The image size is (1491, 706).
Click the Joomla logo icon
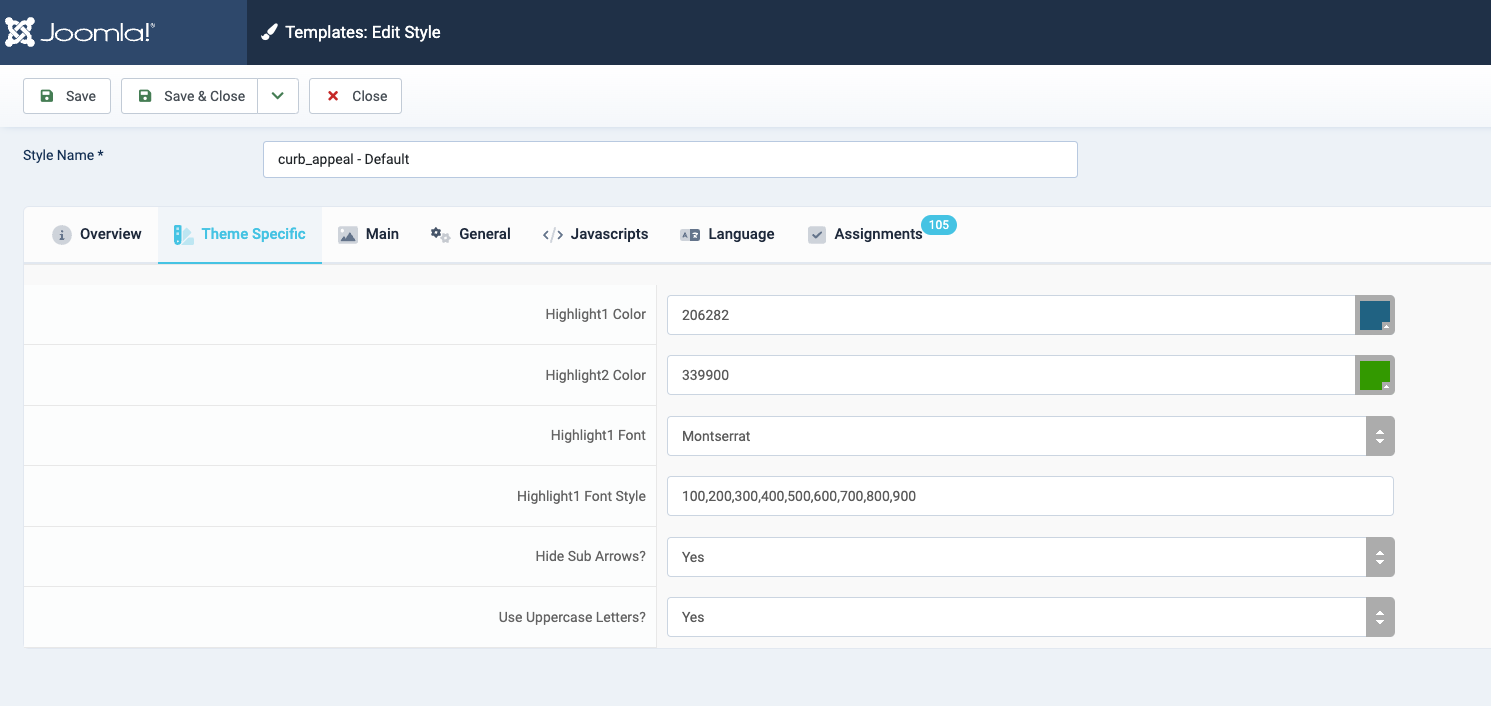pos(20,32)
